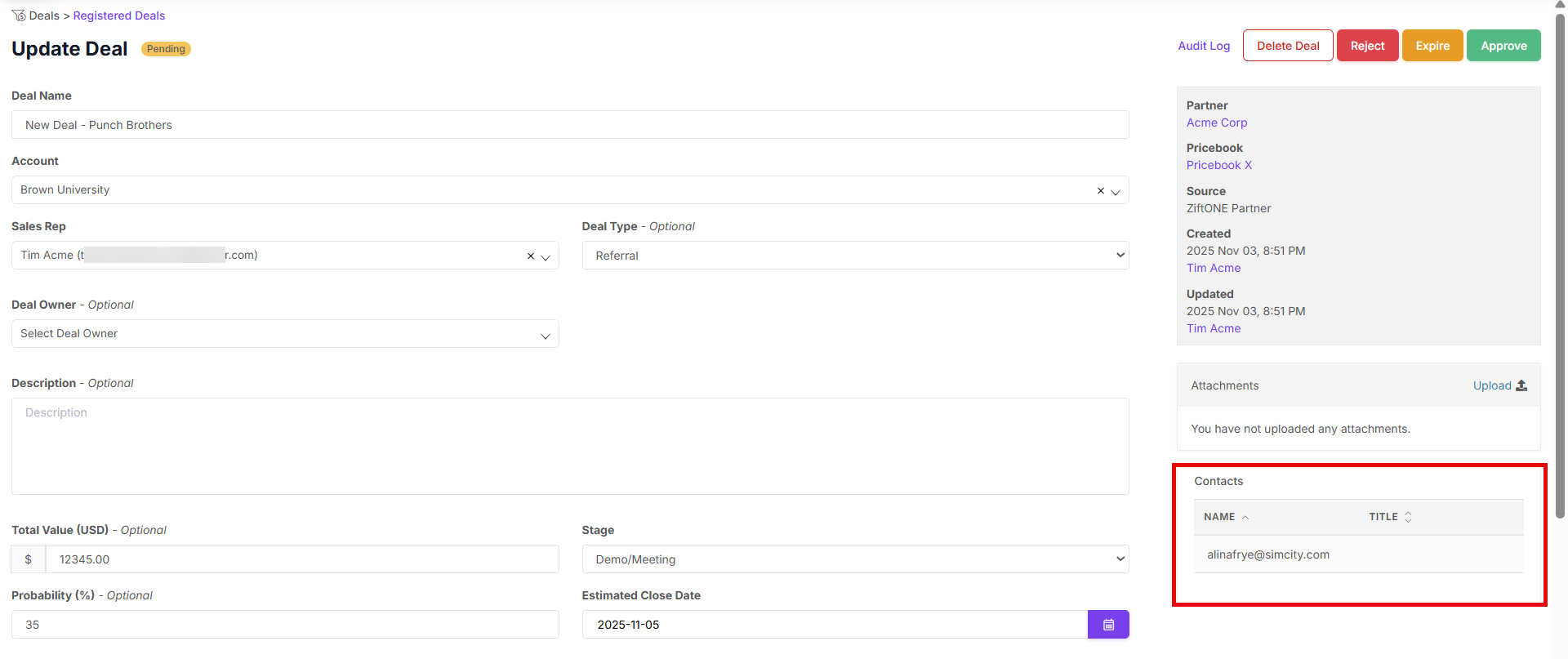Expire the deal
The width and height of the screenshot is (1568, 659).
pyautogui.click(x=1432, y=45)
